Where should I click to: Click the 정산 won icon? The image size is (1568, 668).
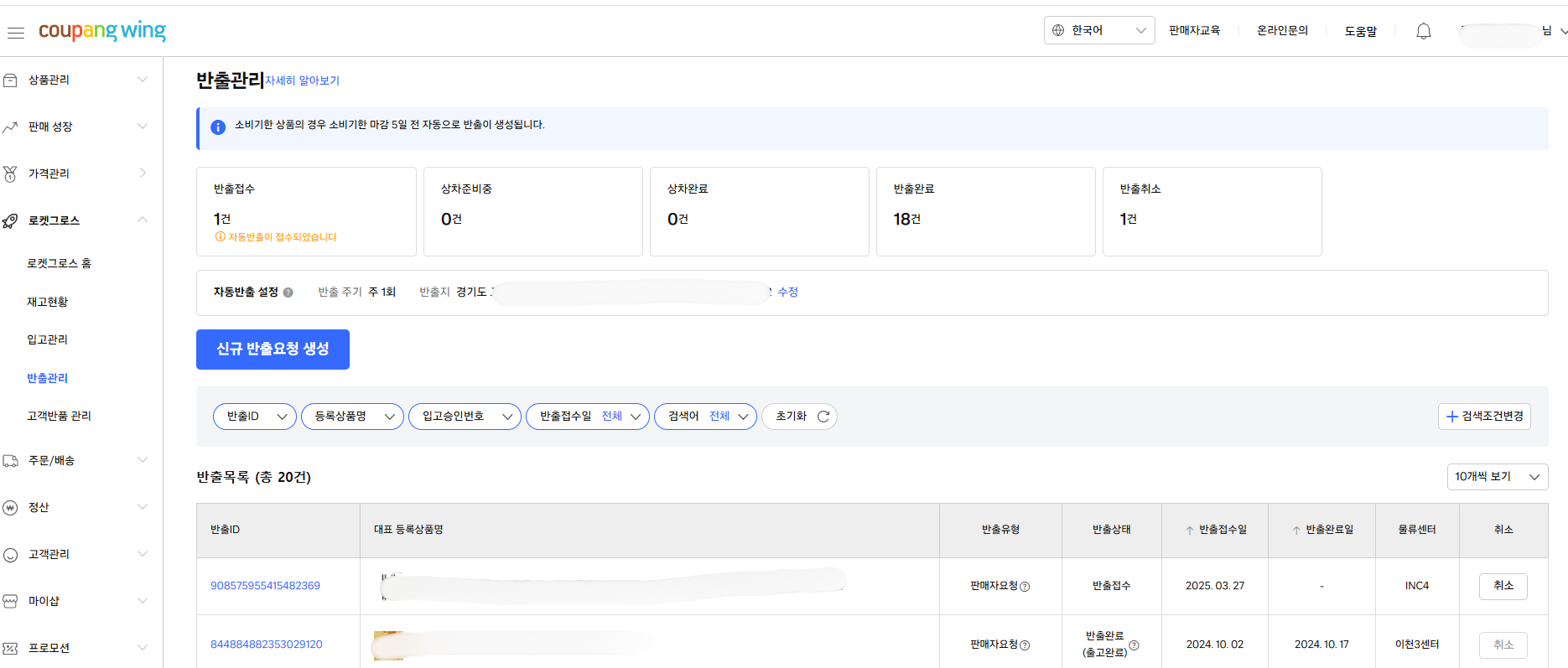[10, 507]
